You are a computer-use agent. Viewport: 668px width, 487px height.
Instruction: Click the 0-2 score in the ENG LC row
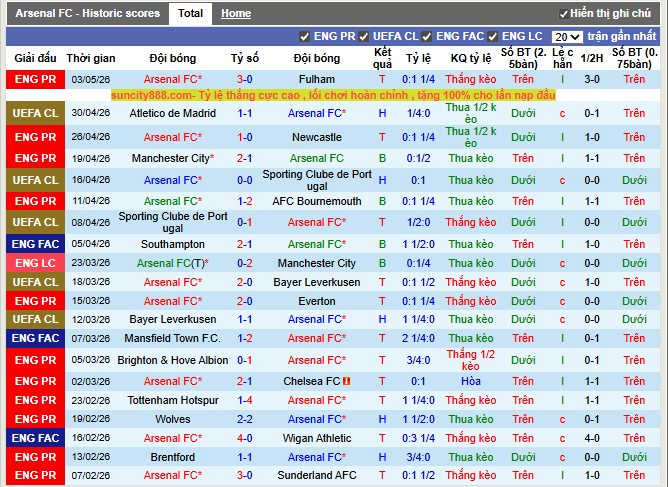coord(245,263)
